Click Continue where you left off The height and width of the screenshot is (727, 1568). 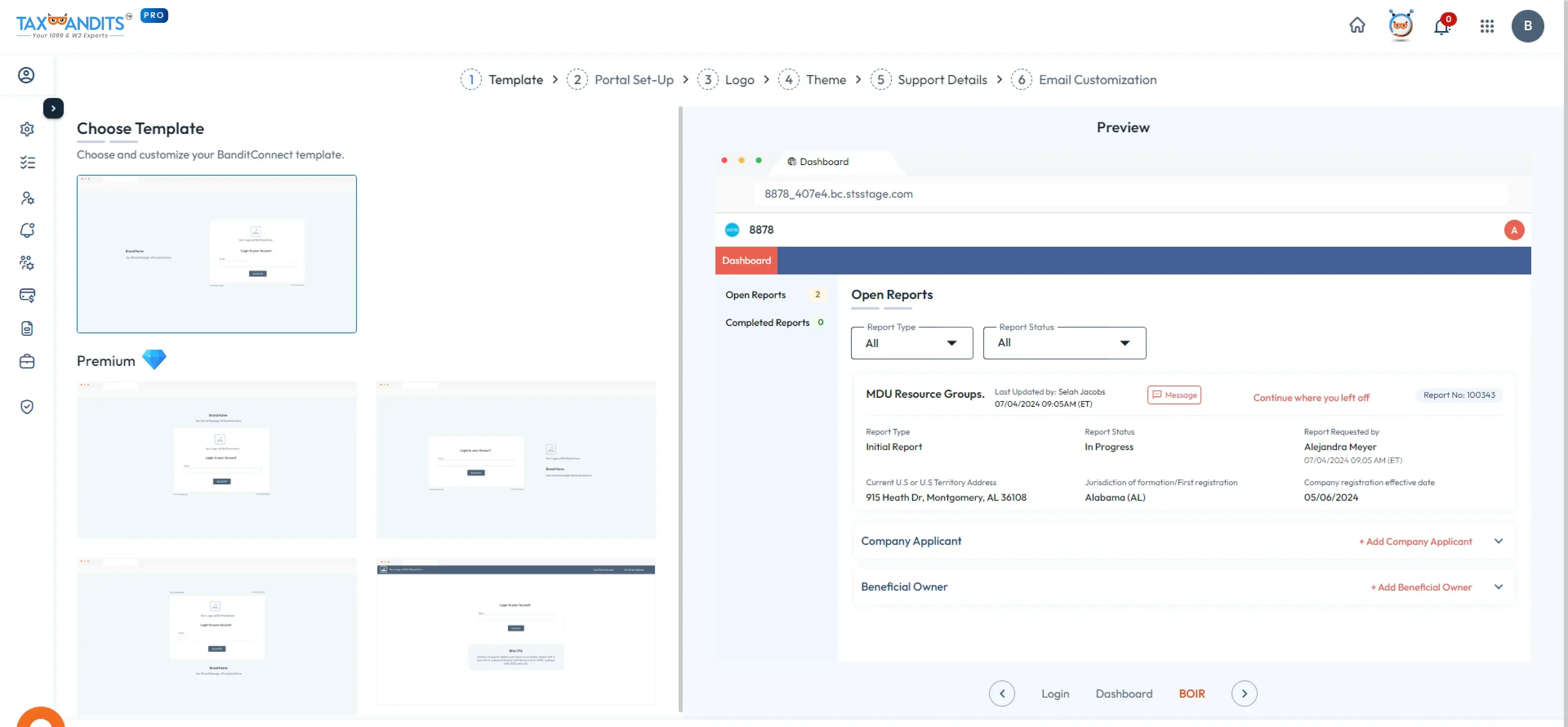point(1310,397)
